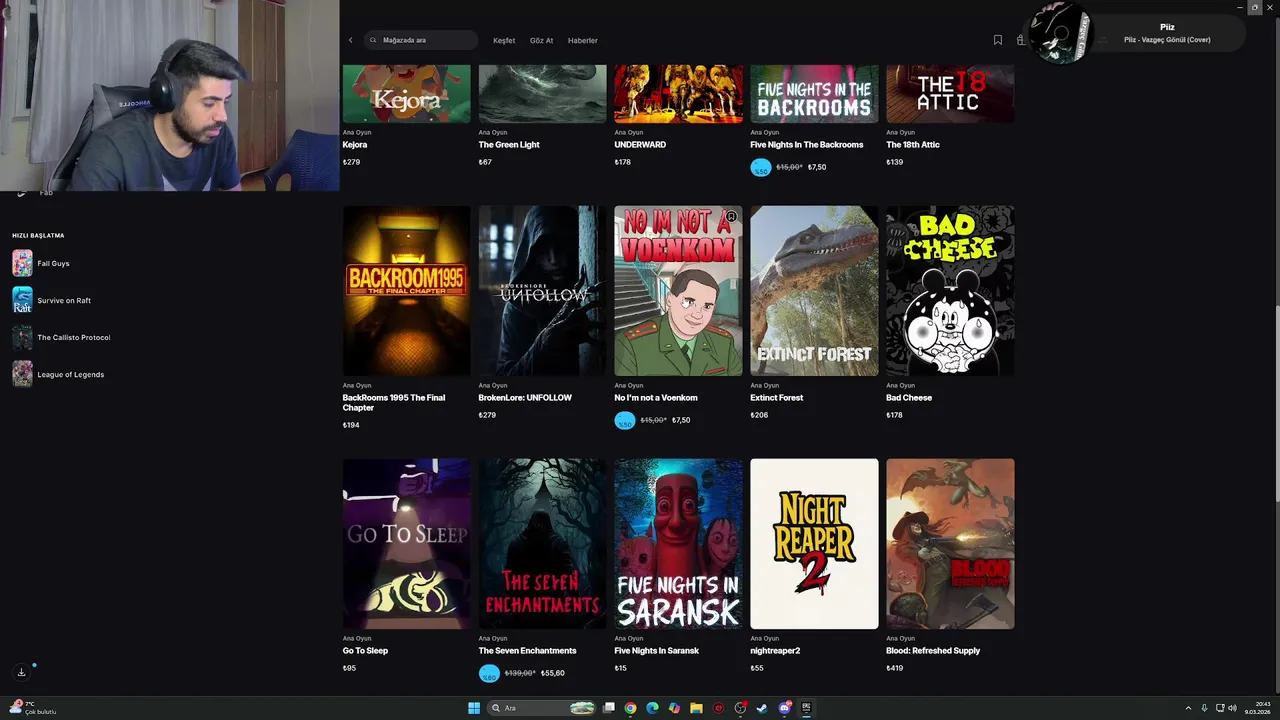Open Kejora cover image
This screenshot has width=1280, height=720.
pyautogui.click(x=406, y=94)
